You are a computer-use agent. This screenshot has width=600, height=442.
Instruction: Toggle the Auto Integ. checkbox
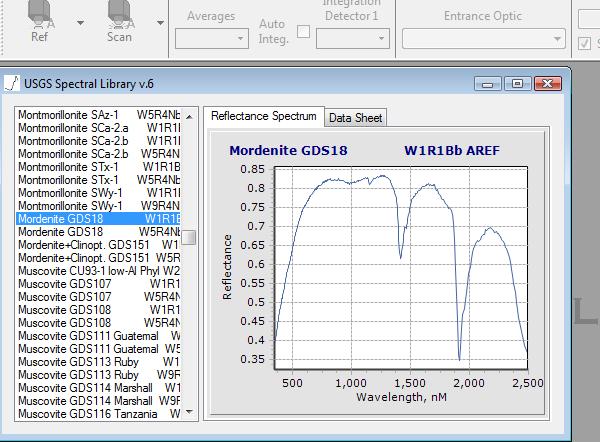[303, 31]
